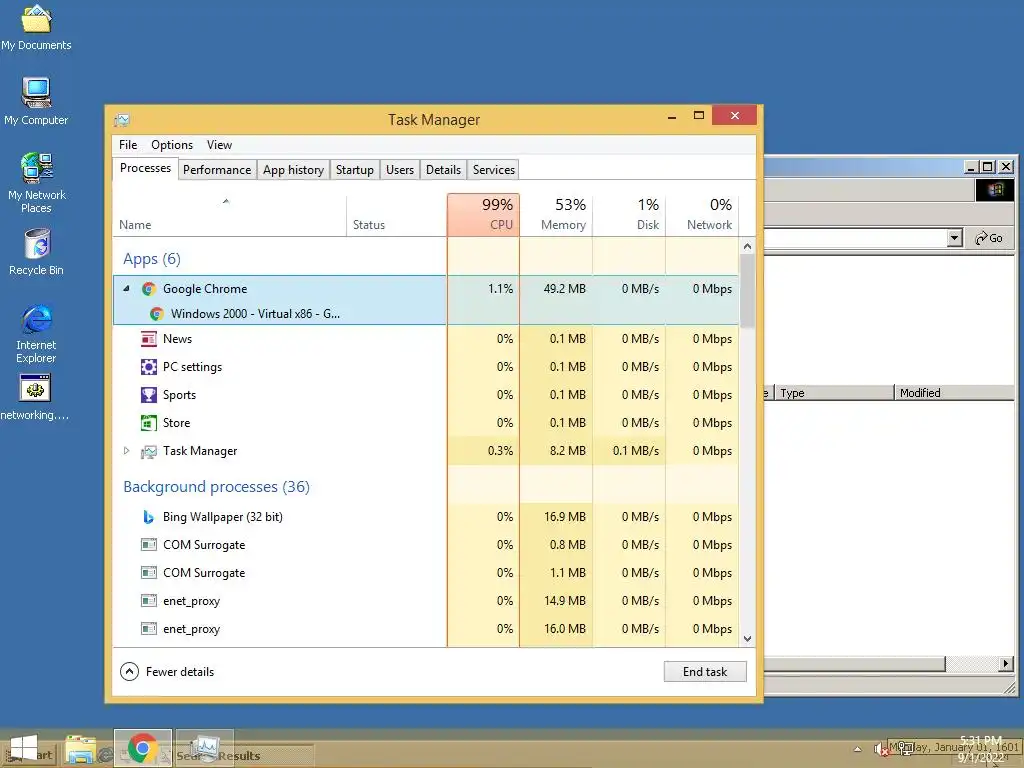Click the muted volume tray icon
Image resolution: width=1024 pixels, height=768 pixels.
(x=882, y=749)
